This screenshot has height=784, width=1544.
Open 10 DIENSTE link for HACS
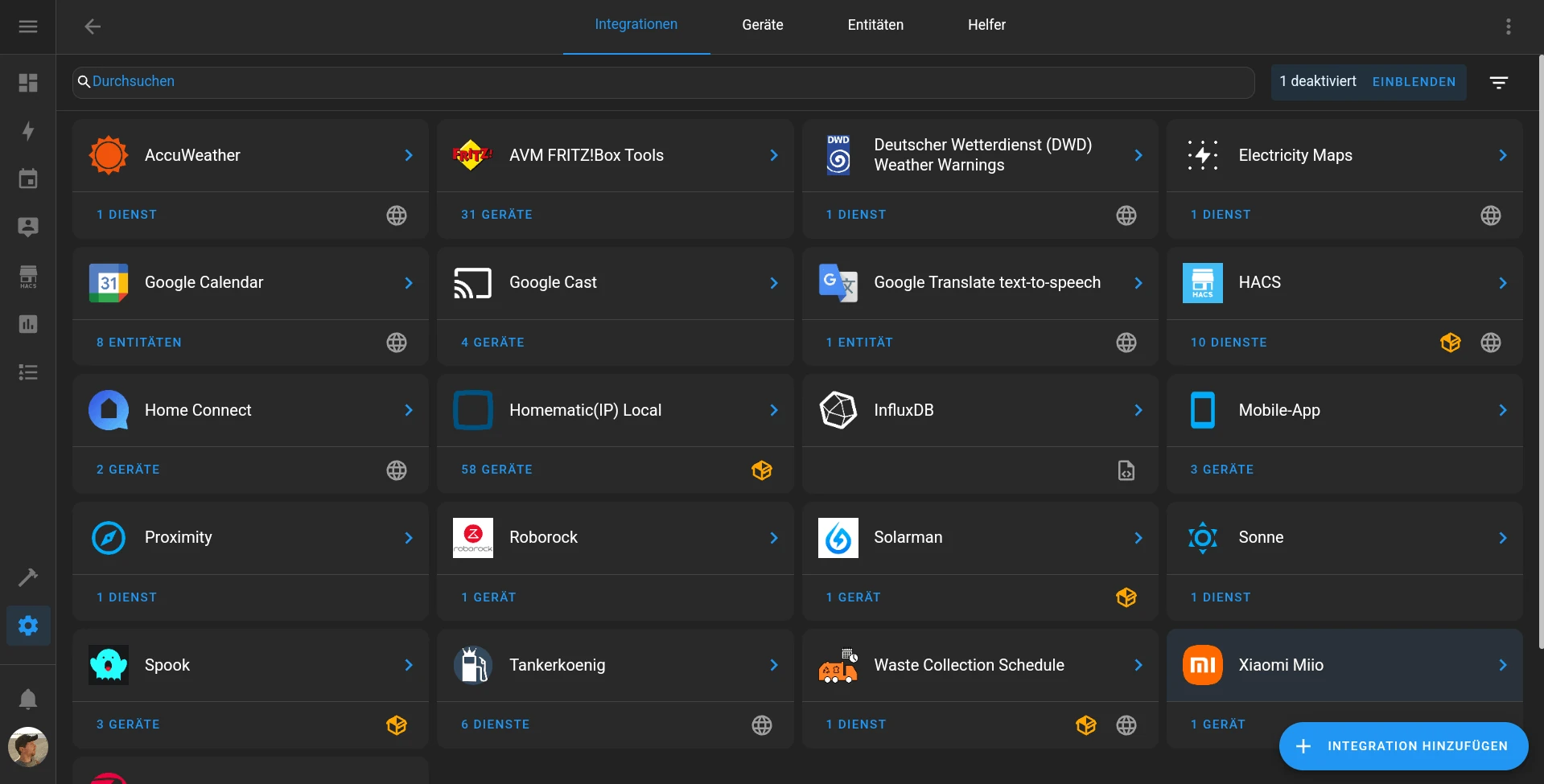1229,343
